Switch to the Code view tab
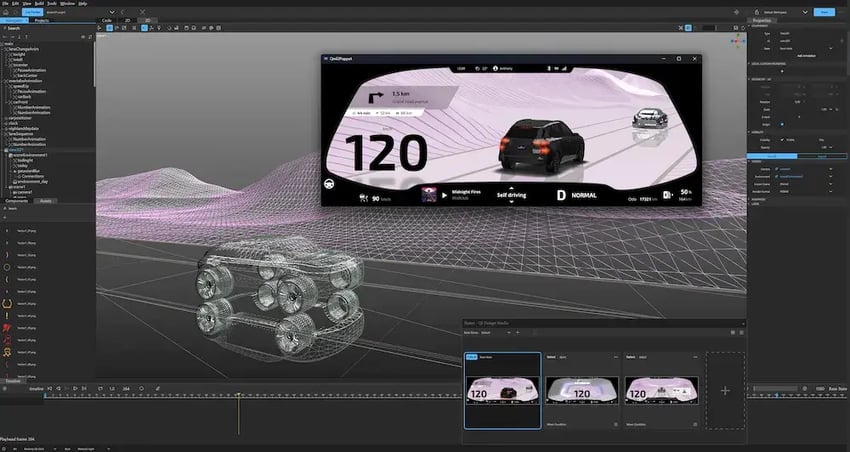850x452 pixels. (x=107, y=19)
